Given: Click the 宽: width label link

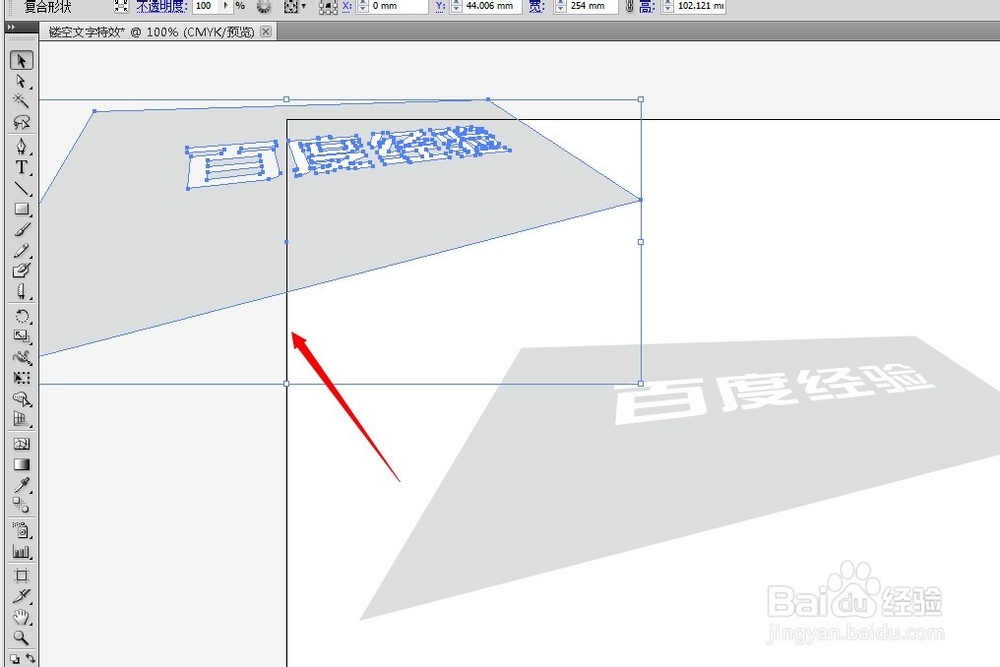Looking at the screenshot, I should pos(536,6).
